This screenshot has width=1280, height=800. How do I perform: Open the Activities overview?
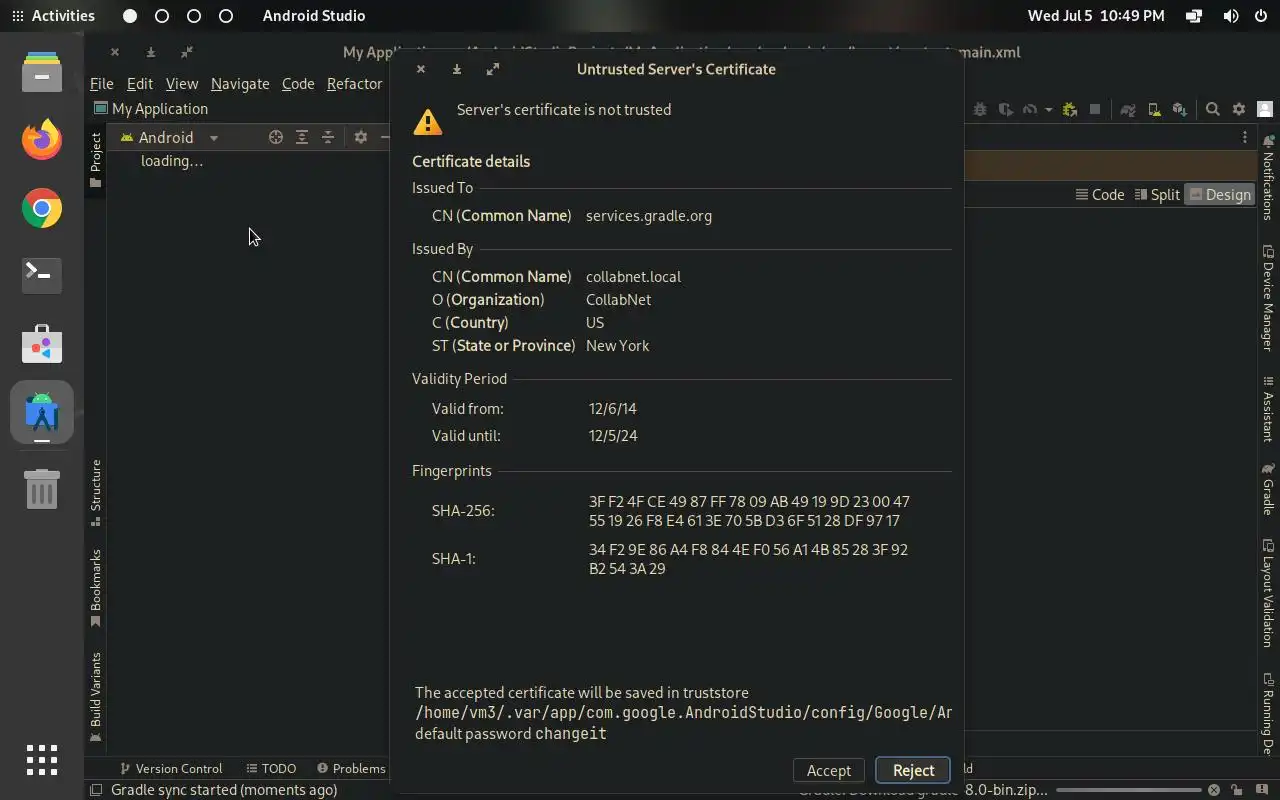click(x=52, y=16)
